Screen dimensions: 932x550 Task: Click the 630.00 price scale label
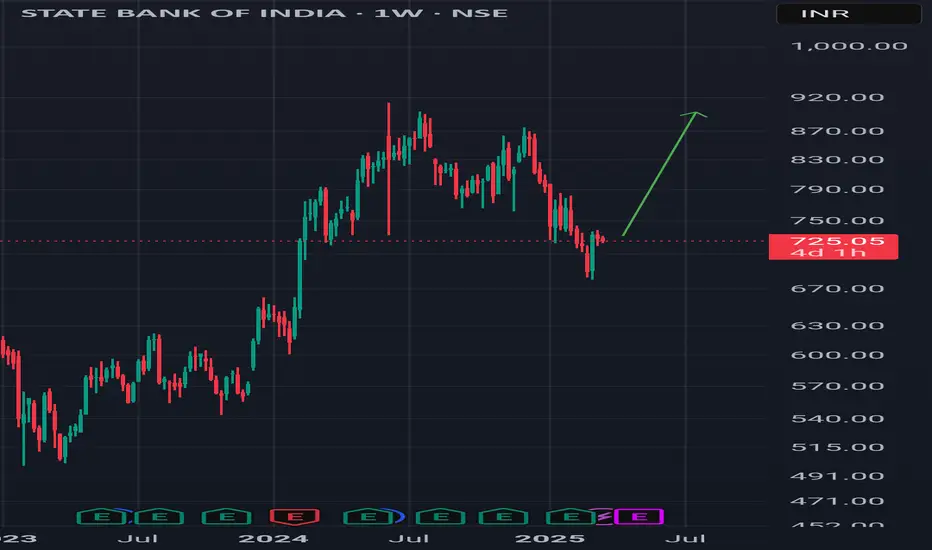837,325
